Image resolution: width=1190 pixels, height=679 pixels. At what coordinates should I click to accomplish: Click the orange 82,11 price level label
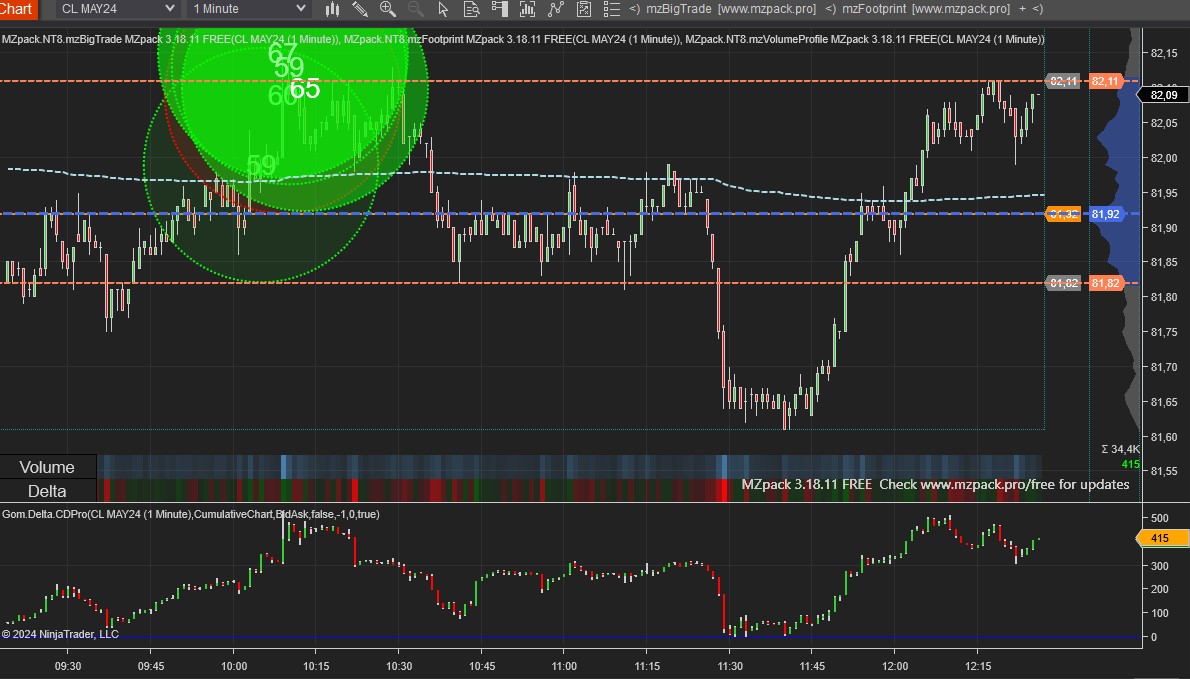tap(1105, 81)
